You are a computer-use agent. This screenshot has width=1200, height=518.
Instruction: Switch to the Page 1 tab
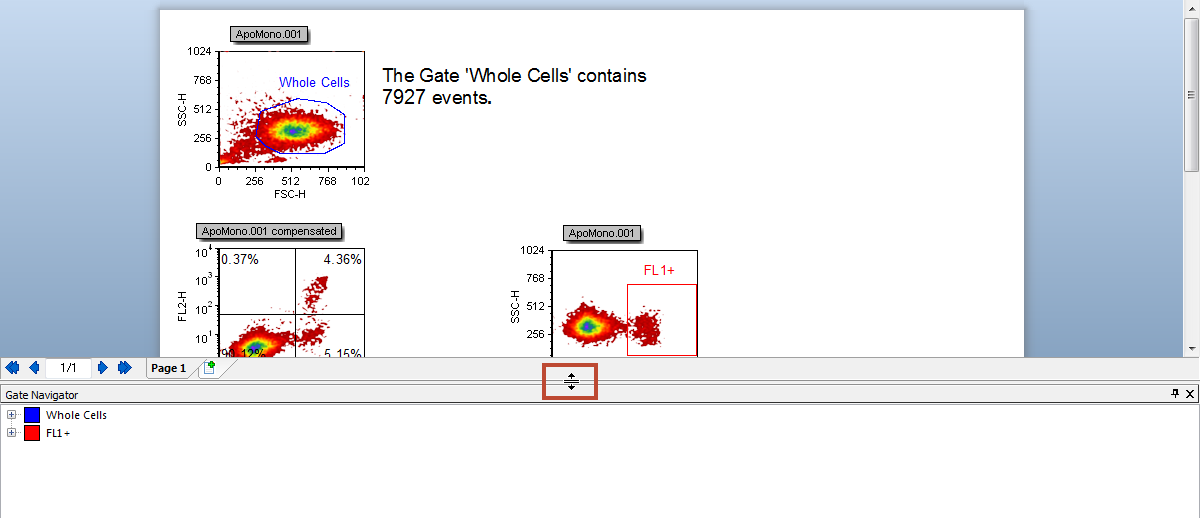(x=168, y=368)
